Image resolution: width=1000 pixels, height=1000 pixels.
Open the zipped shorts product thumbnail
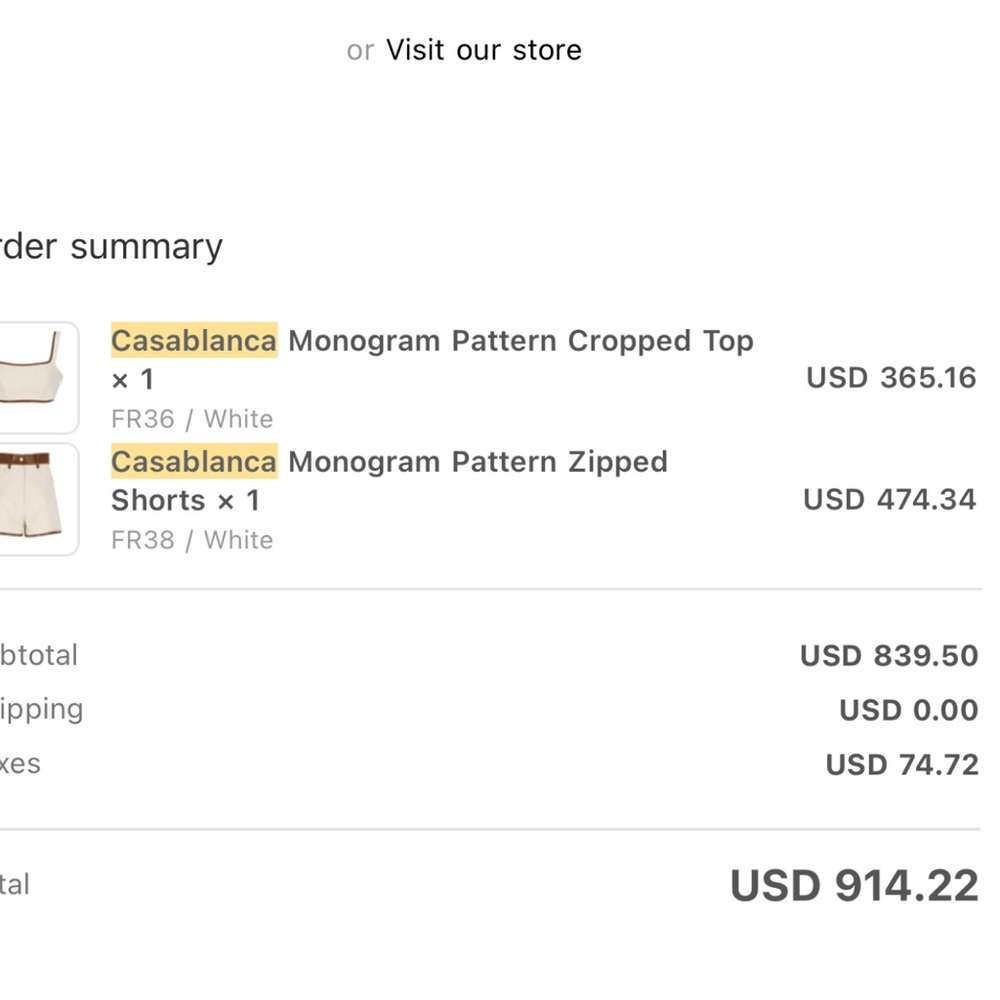[38, 499]
